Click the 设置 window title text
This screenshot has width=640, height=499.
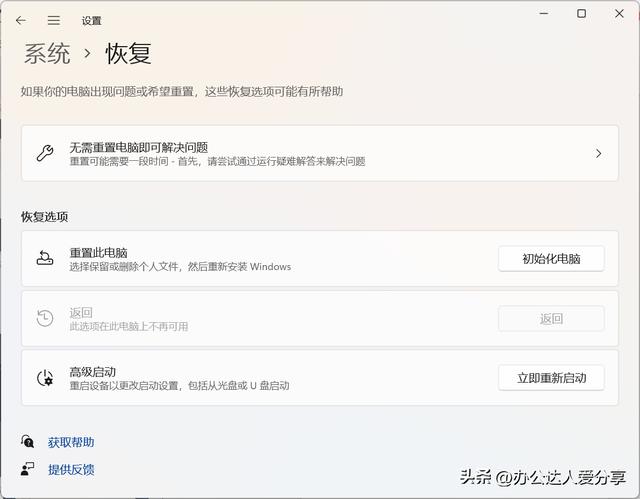[x=91, y=21]
